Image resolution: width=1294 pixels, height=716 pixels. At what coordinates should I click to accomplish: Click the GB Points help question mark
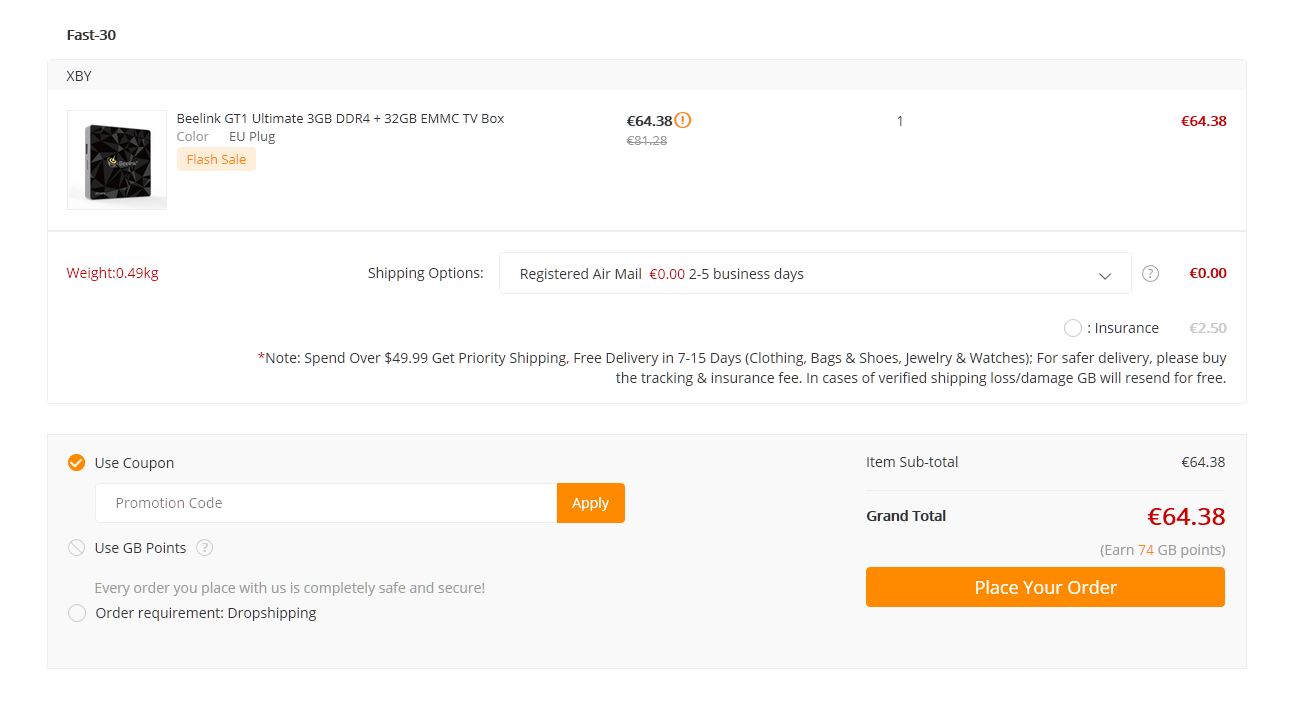(205, 547)
